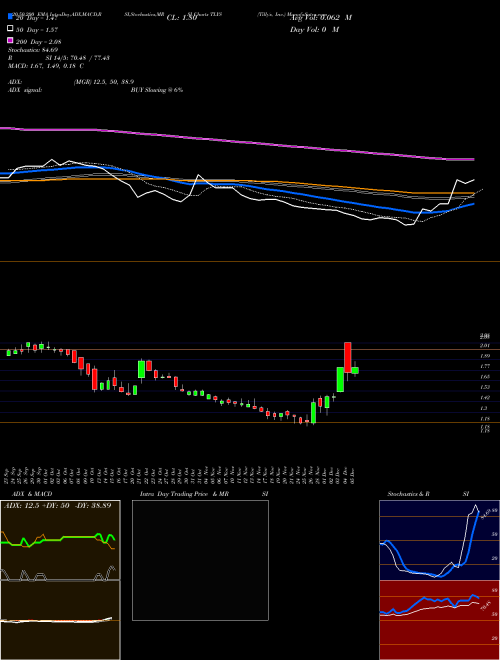The height and width of the screenshot is (660, 500).
Task: Click the 'ADX: 12.5 +DY: 50 -DY: 38.89' header
Action: coord(58,505)
